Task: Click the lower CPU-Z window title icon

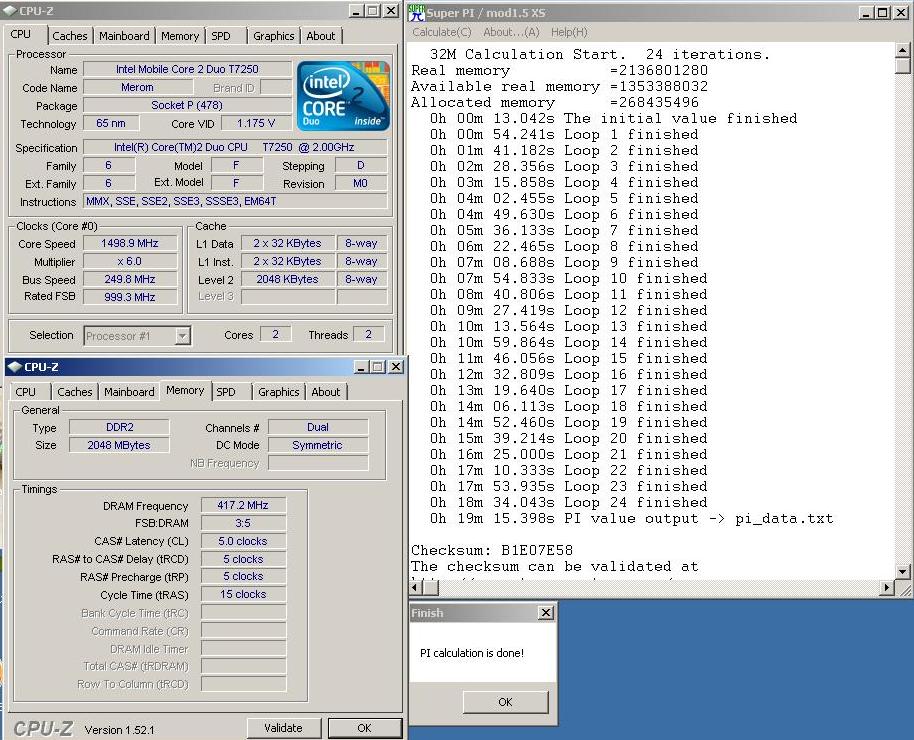Action: [x=15, y=367]
